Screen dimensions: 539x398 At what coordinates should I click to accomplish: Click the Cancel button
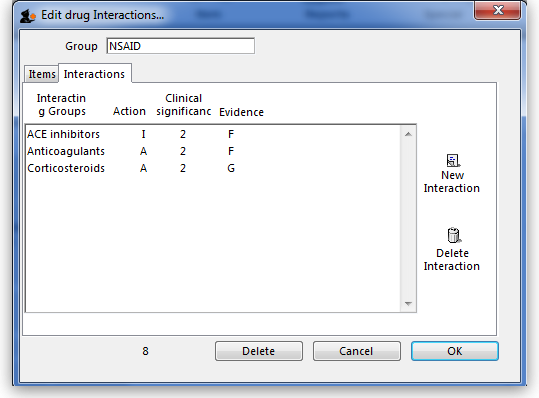(x=356, y=351)
